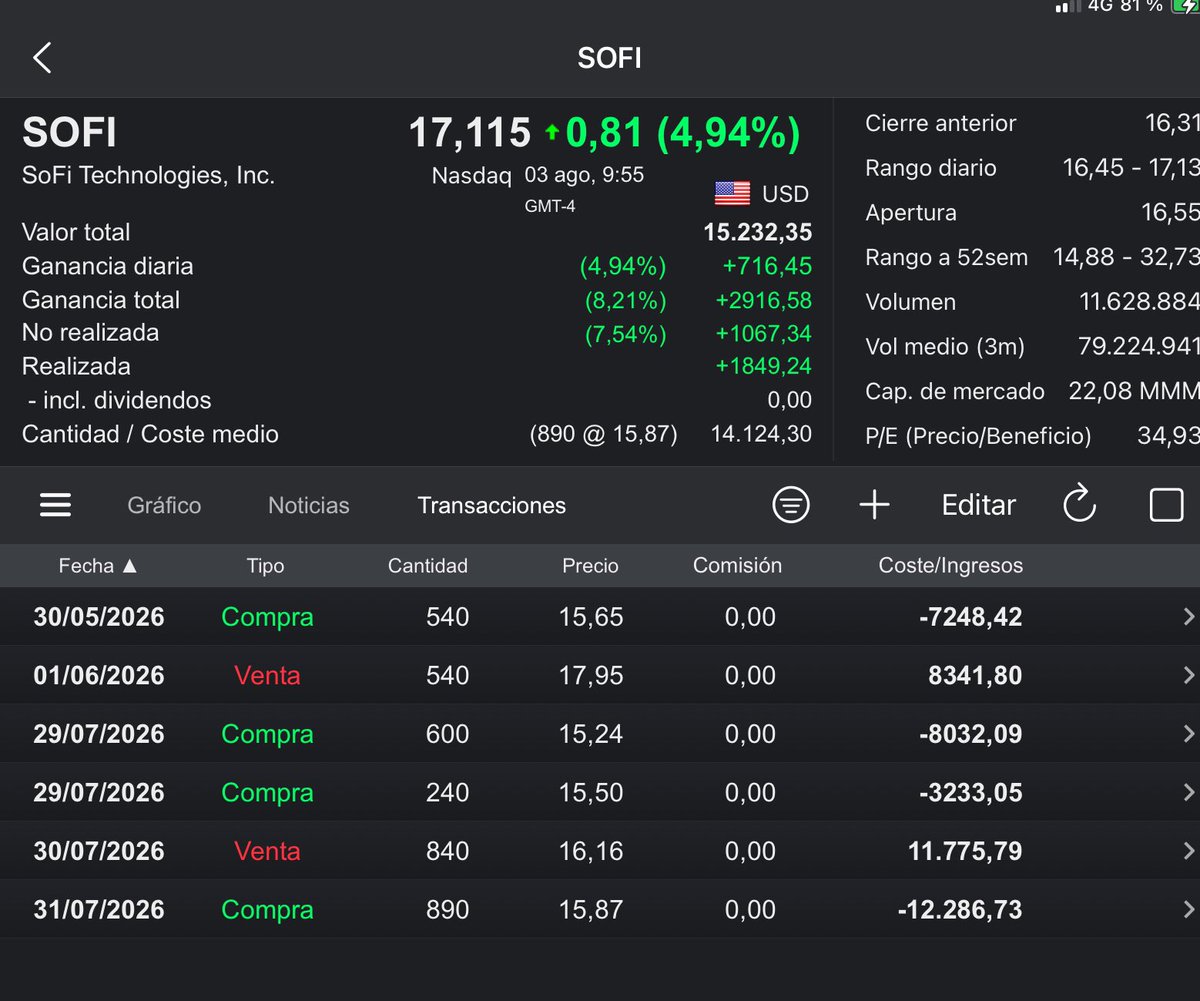1200x1001 pixels.
Task: Tap the Cap. de mercado label
Action: 954,391
